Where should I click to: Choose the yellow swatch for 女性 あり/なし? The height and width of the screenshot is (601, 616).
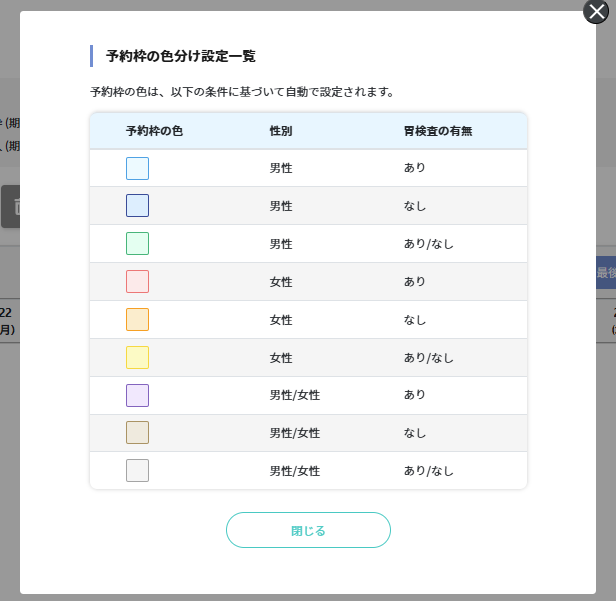[137, 358]
